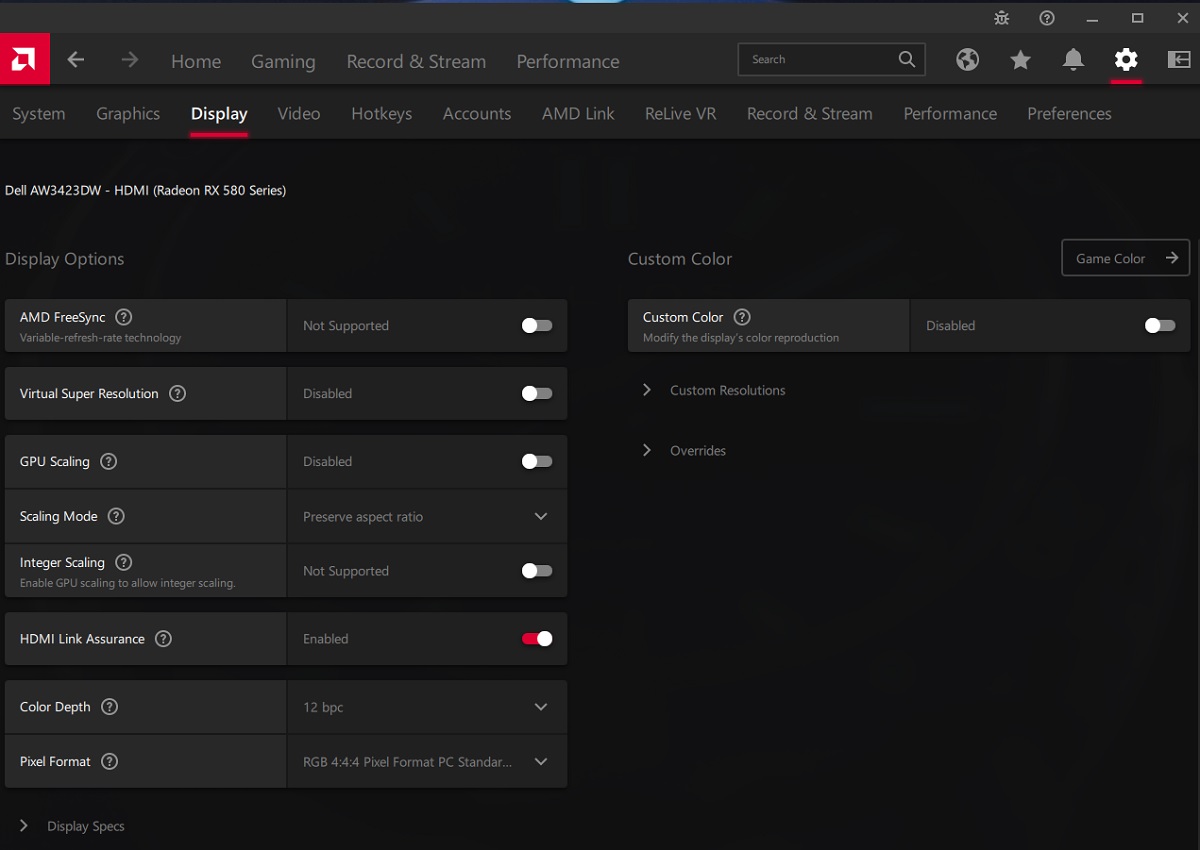Show Color Depth help icon
Viewport: 1200px width, 850px height.
click(x=110, y=706)
